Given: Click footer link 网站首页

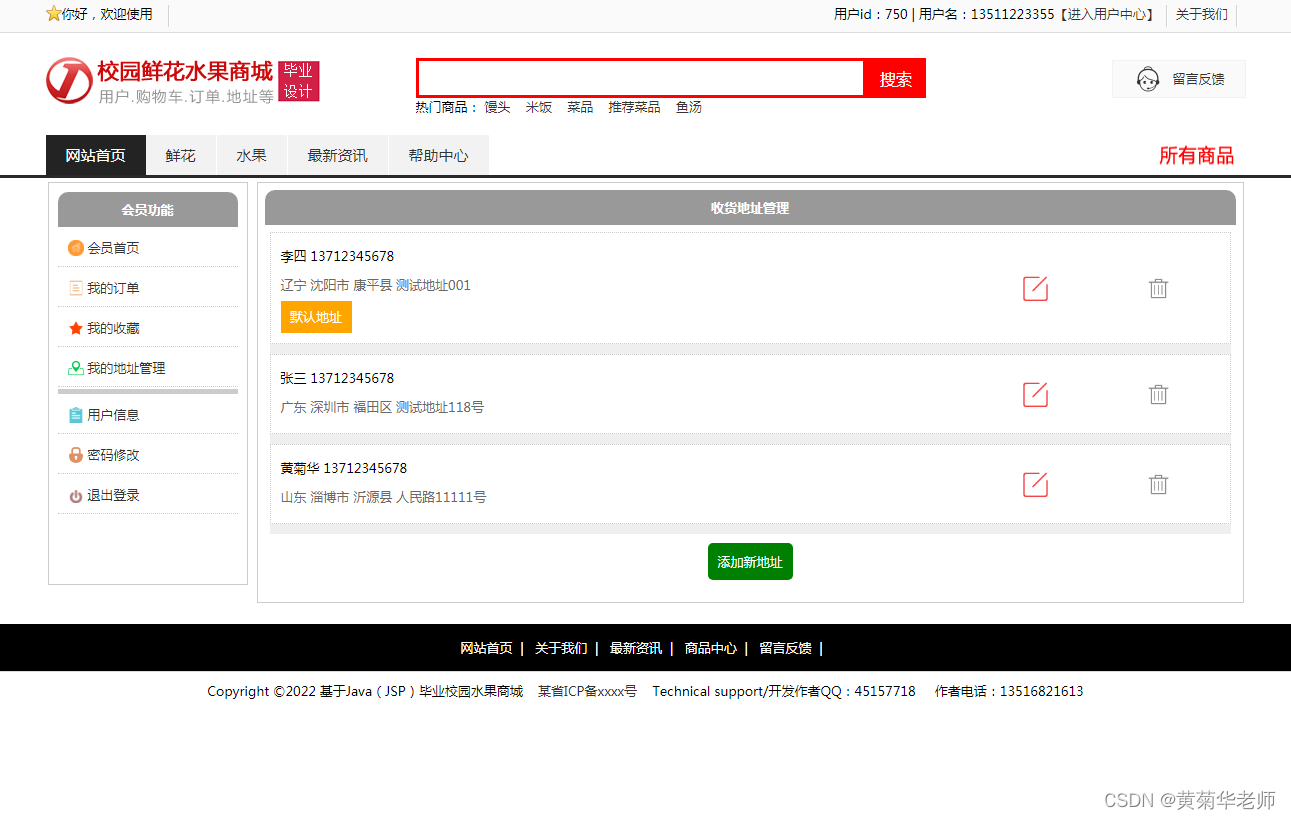Looking at the screenshot, I should (486, 648).
